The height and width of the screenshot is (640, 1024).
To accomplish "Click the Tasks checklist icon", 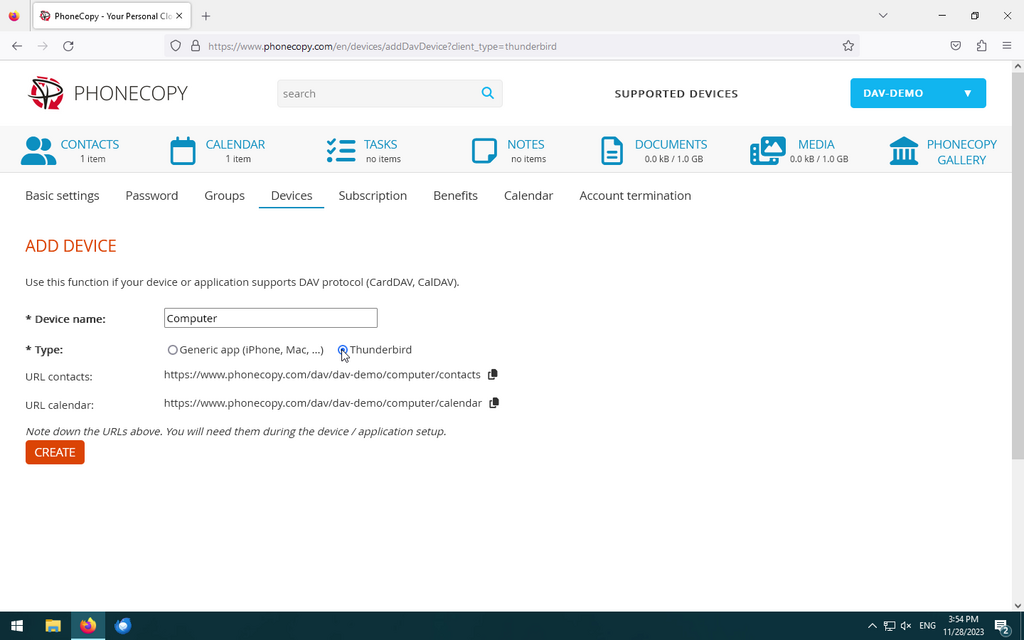I will pyautogui.click(x=341, y=151).
